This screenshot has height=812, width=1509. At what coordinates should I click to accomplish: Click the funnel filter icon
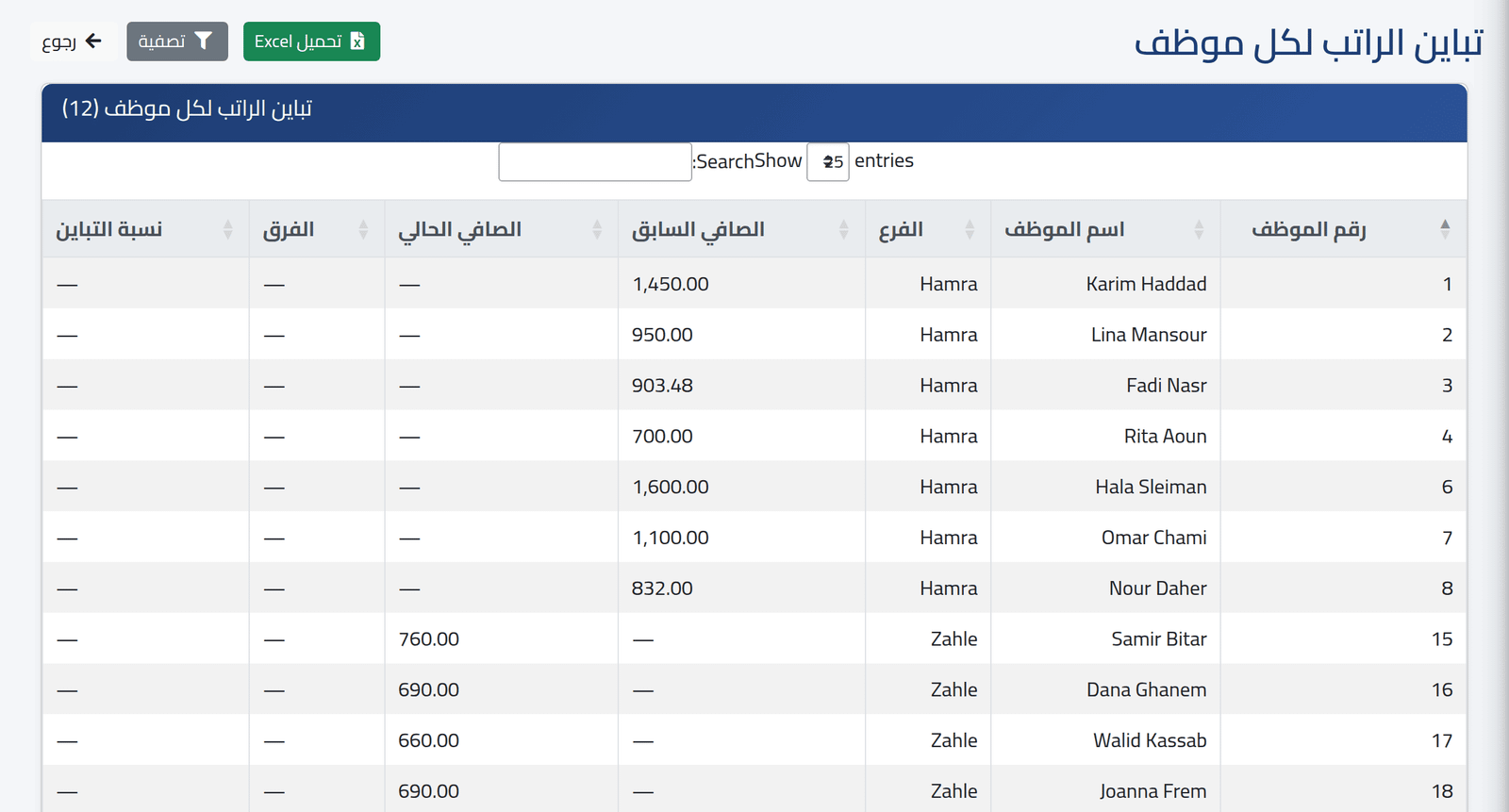coord(203,41)
